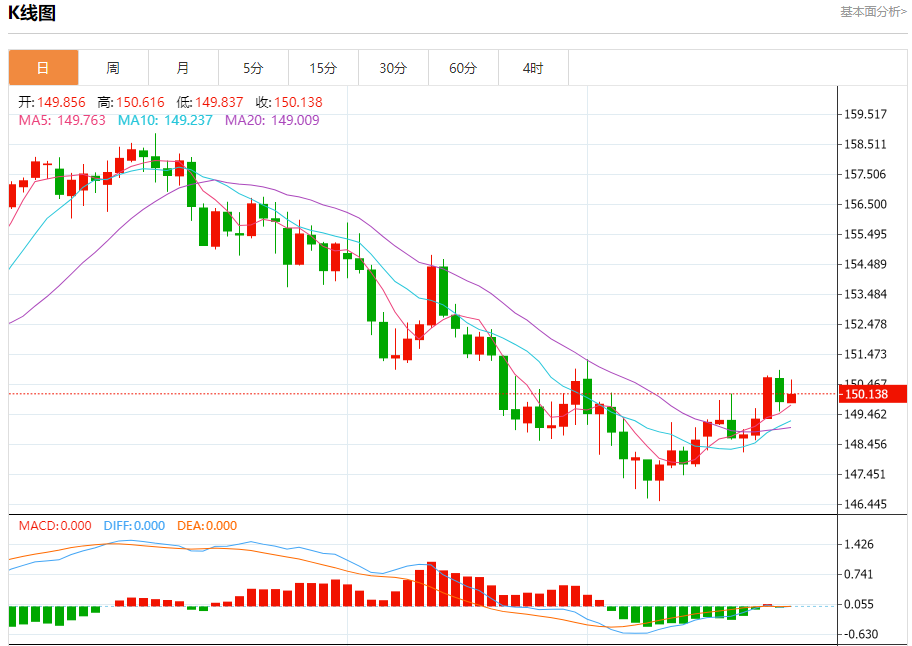Open the 60分 timeframe tab
Image resolution: width=912 pixels, height=646 pixels.
[463, 68]
